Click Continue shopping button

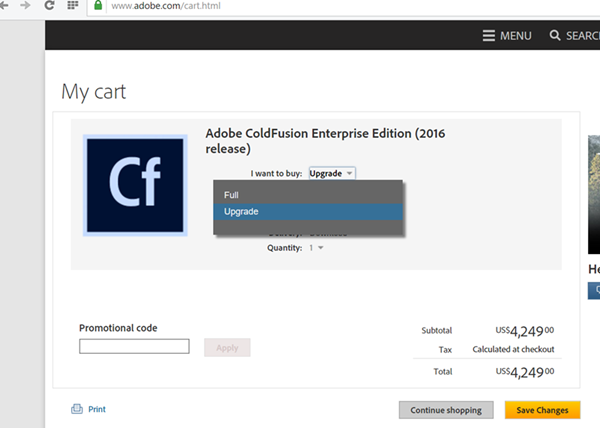(446, 410)
